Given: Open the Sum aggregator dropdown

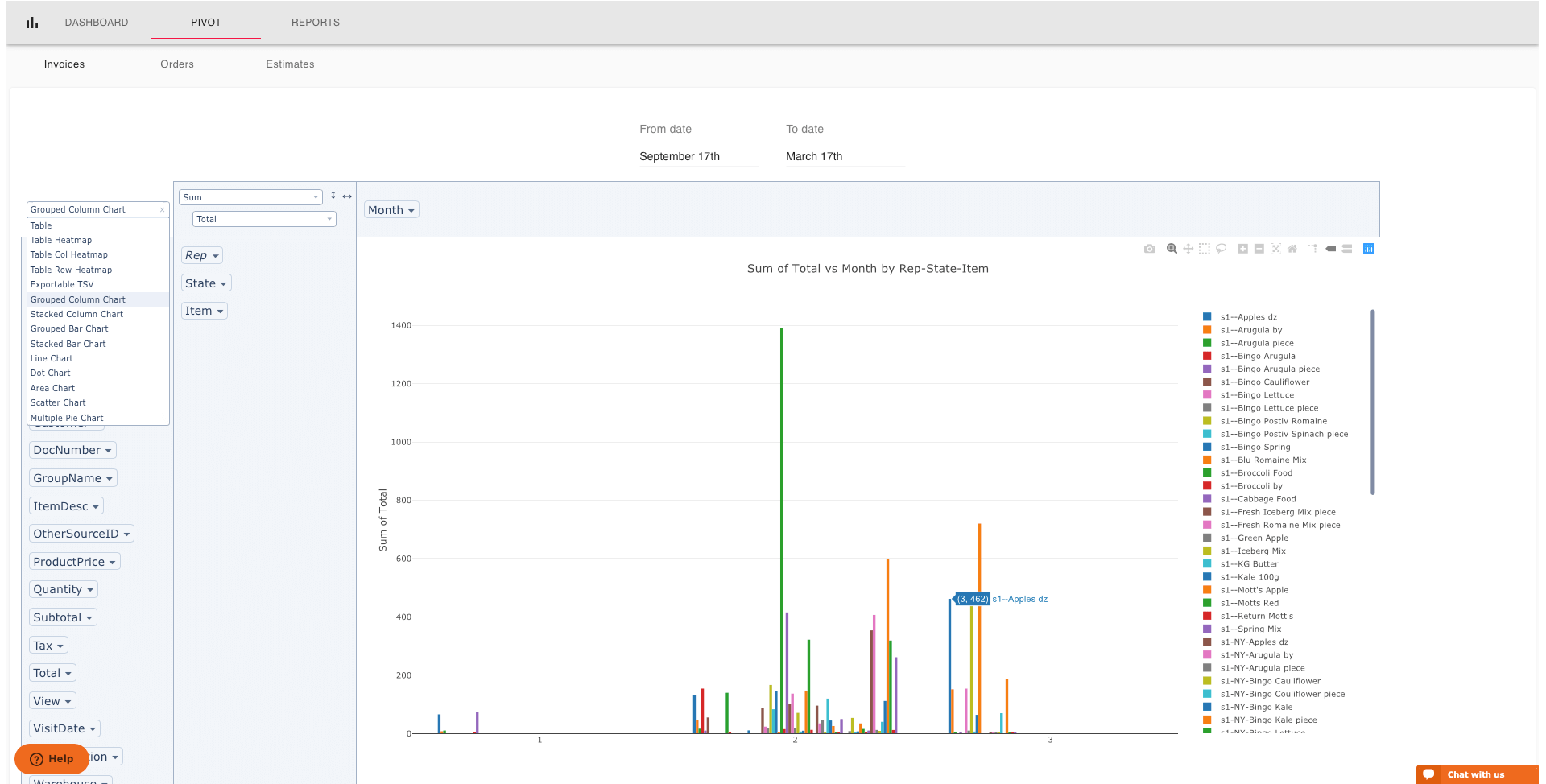Looking at the screenshot, I should coord(250,197).
